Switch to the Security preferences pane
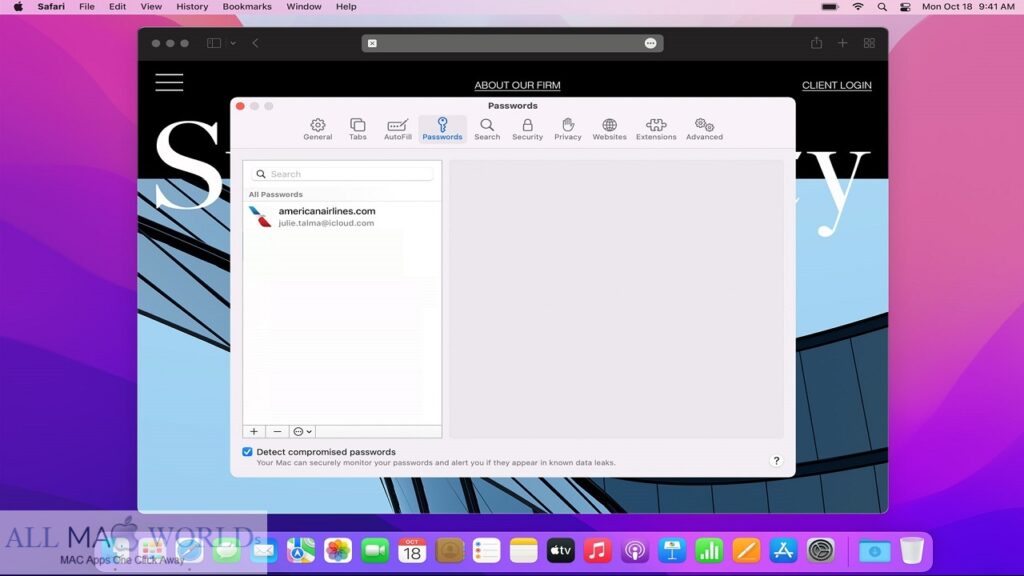1024x576 pixels. [527, 129]
